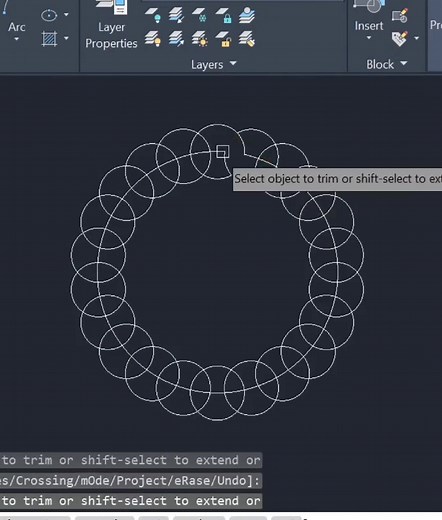
Task: Click the Block Editor icon
Action: pos(400,15)
